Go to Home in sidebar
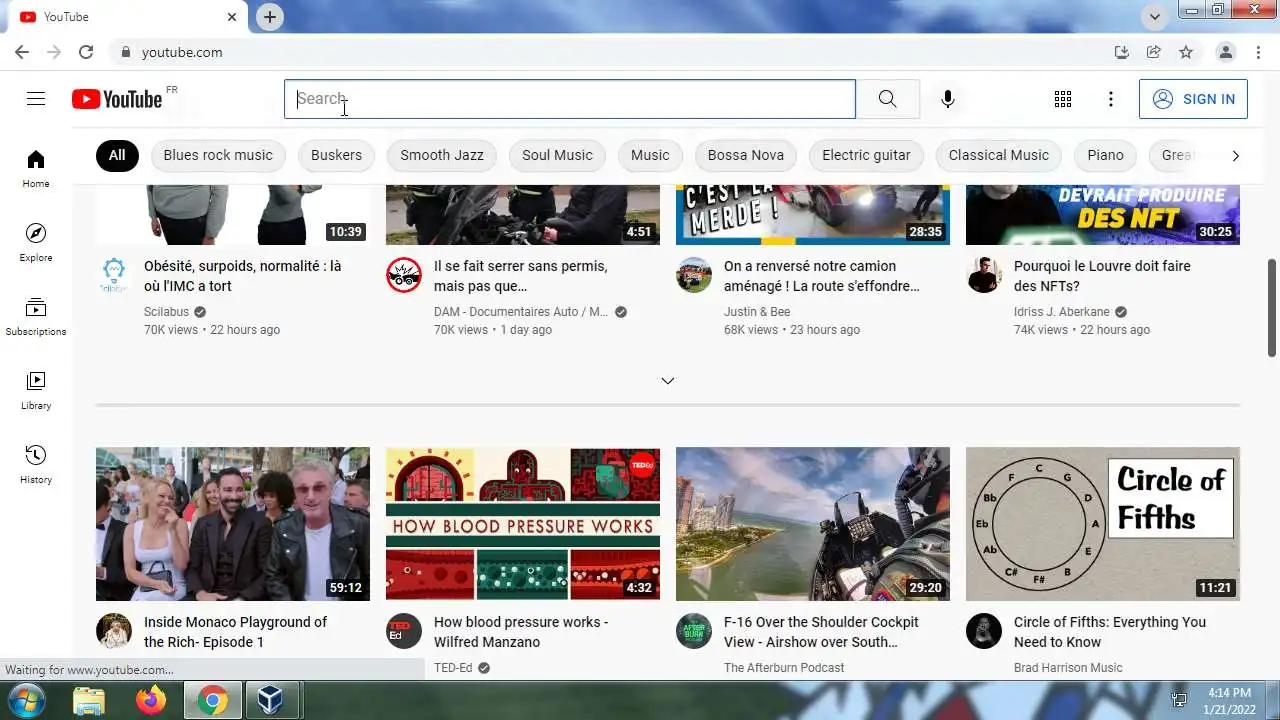This screenshot has height=720, width=1280. coord(36,169)
